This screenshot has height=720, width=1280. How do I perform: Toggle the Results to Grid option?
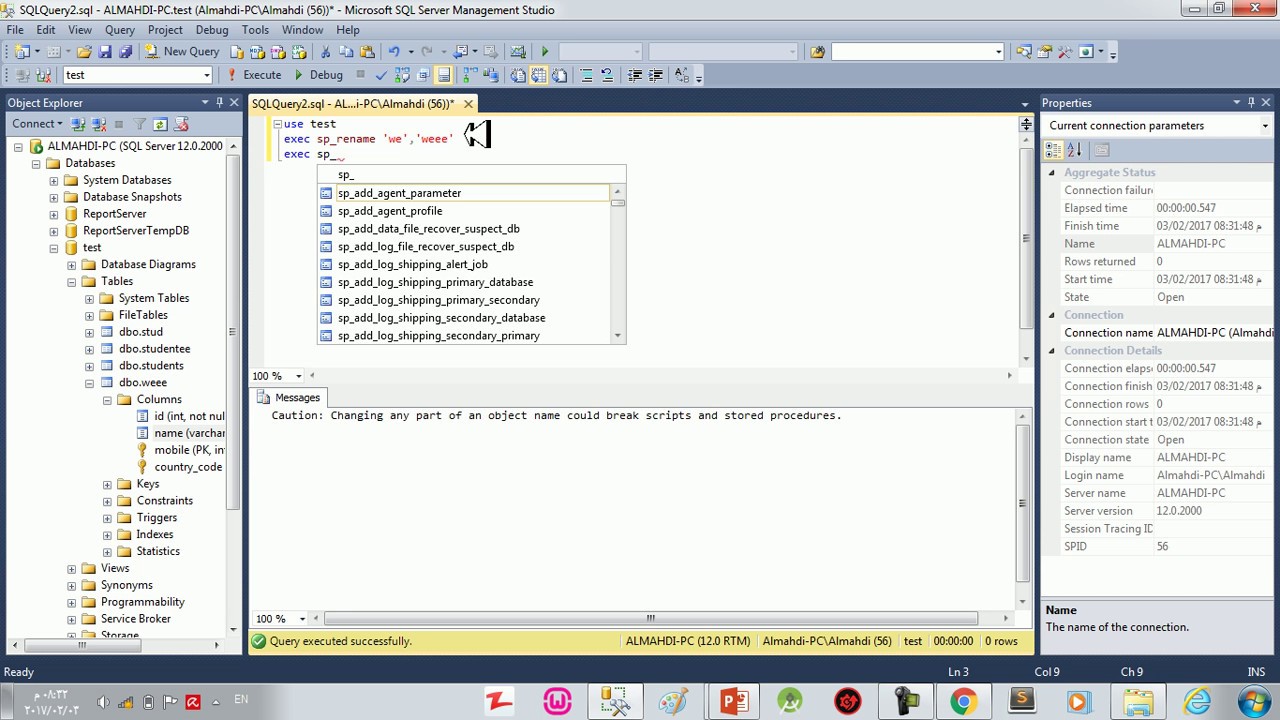pyautogui.click(x=539, y=75)
